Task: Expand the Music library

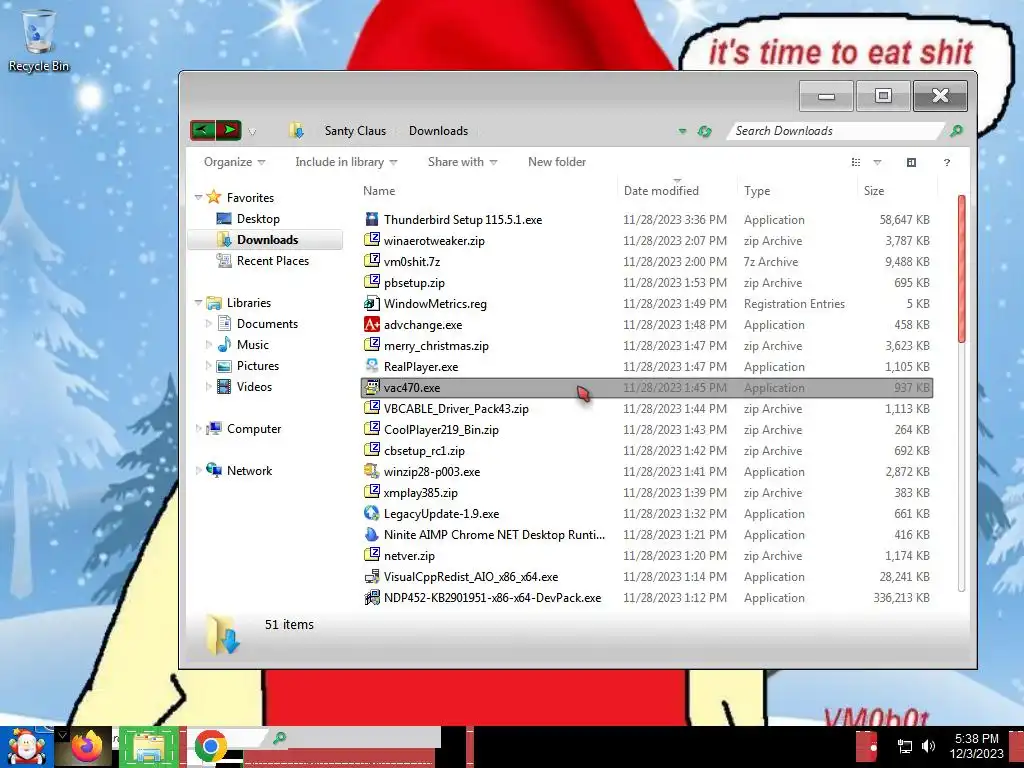Action: click(x=208, y=344)
